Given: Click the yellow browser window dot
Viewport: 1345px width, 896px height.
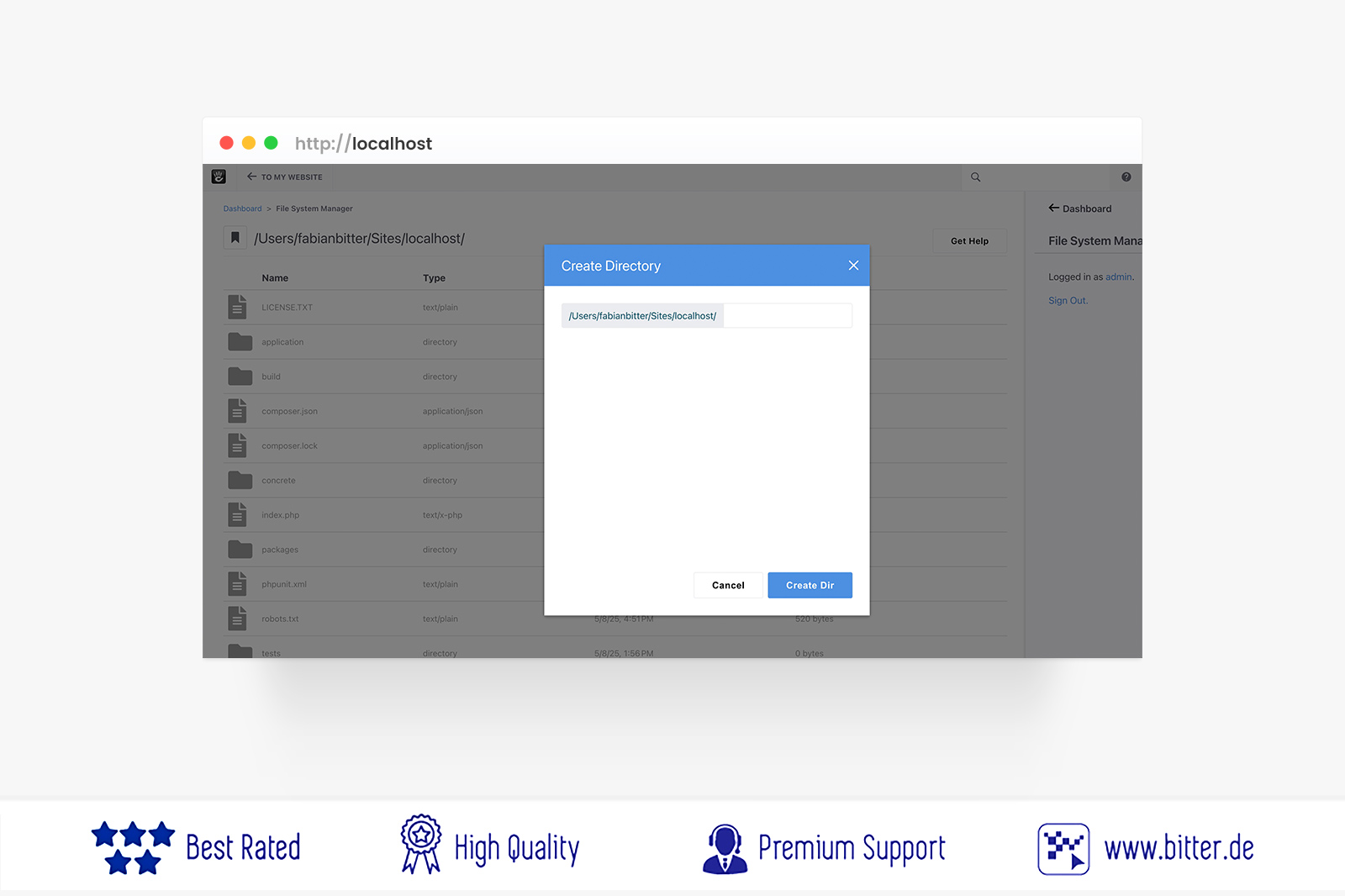Looking at the screenshot, I should [249, 143].
